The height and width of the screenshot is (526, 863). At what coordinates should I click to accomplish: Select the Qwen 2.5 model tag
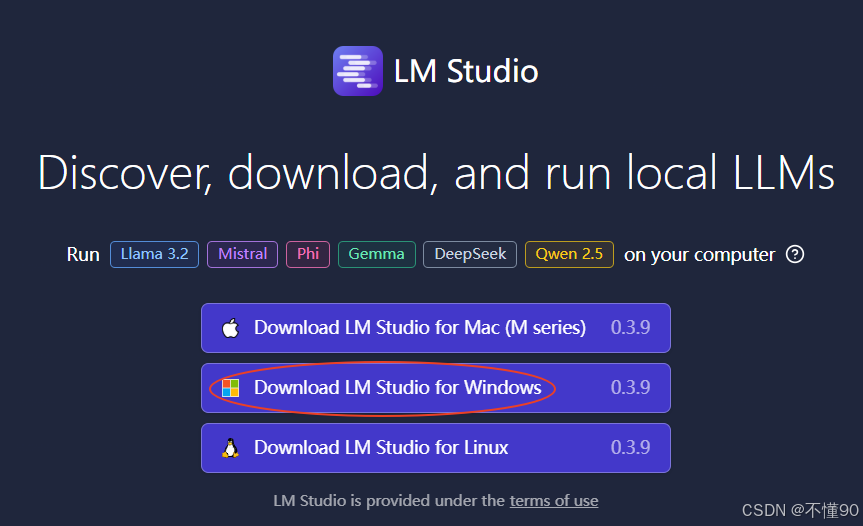[x=569, y=254]
